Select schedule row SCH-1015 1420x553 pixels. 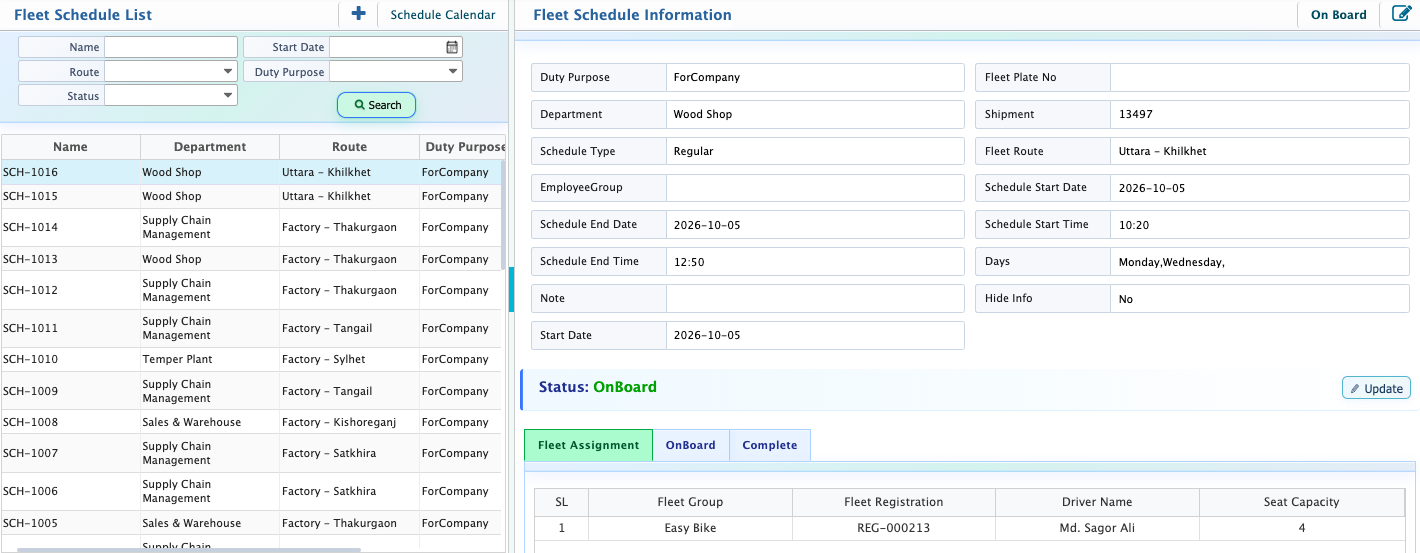(250, 196)
